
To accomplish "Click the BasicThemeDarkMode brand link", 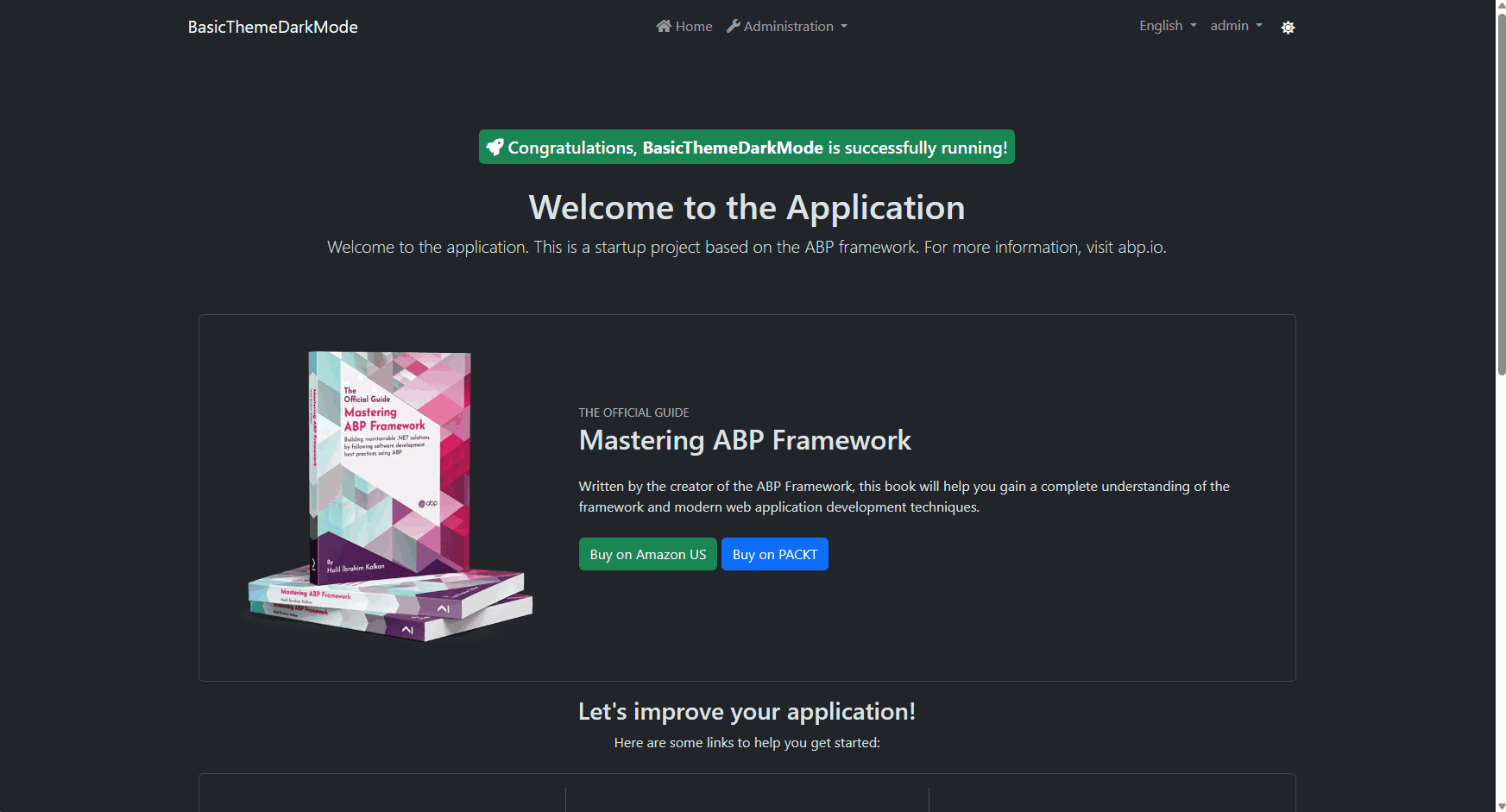I will [273, 27].
